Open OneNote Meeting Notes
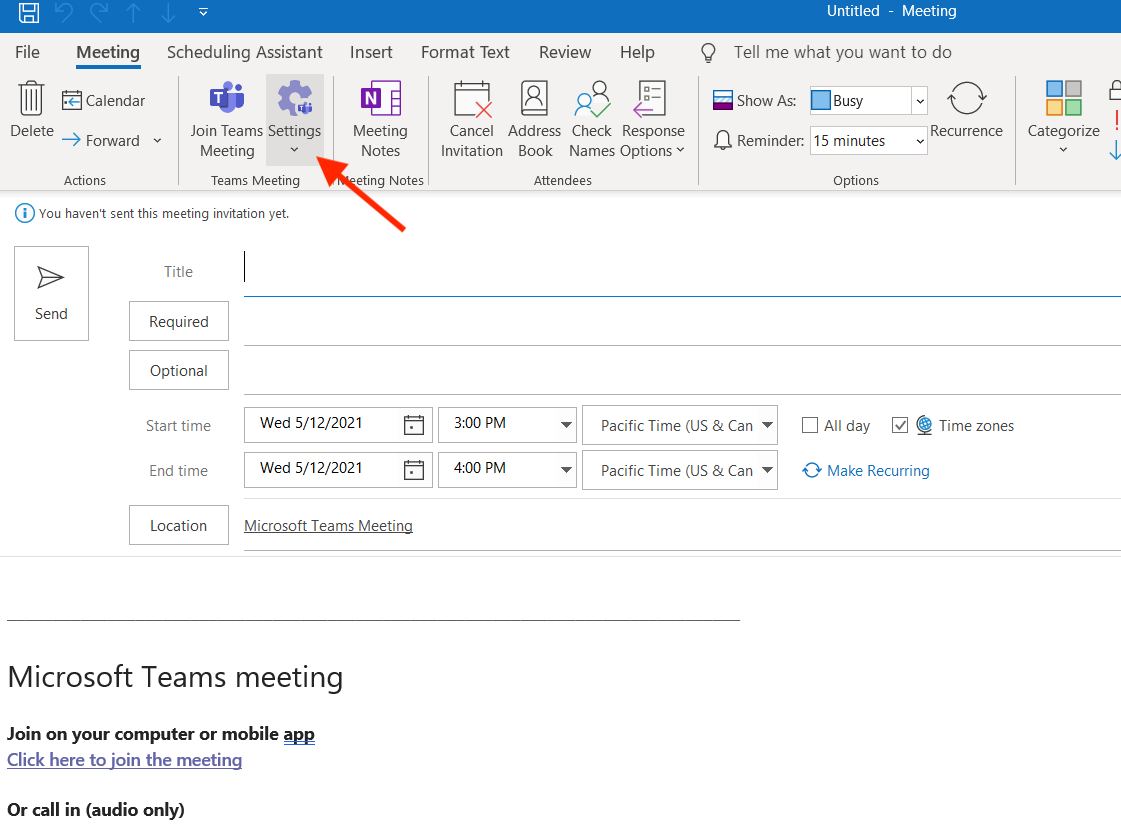1121x825 pixels. (380, 119)
